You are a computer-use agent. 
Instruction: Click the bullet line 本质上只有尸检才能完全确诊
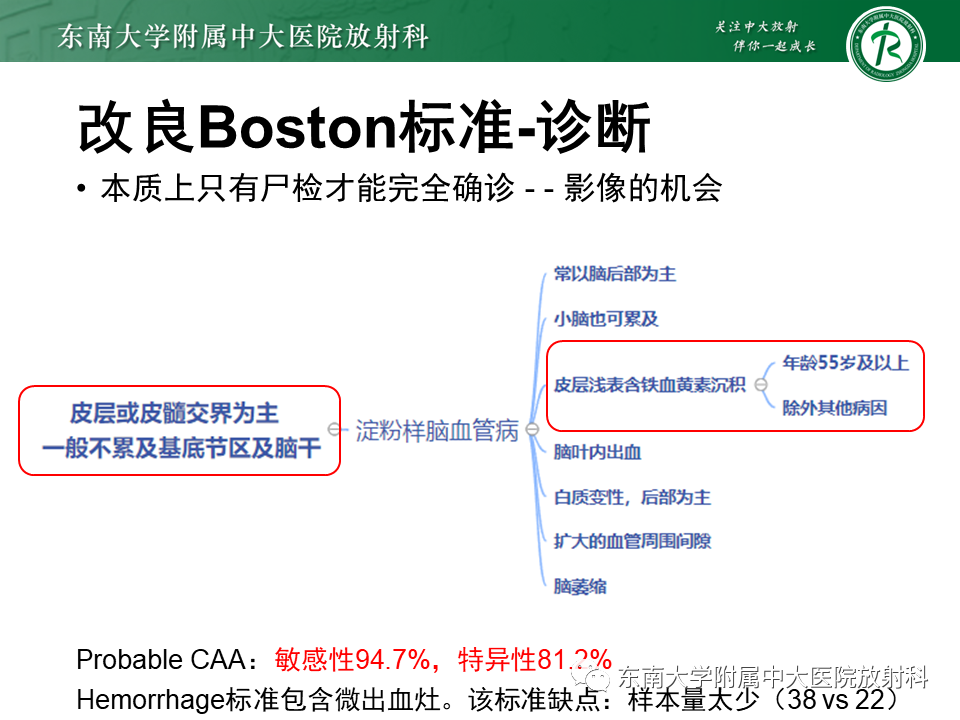coord(308,187)
